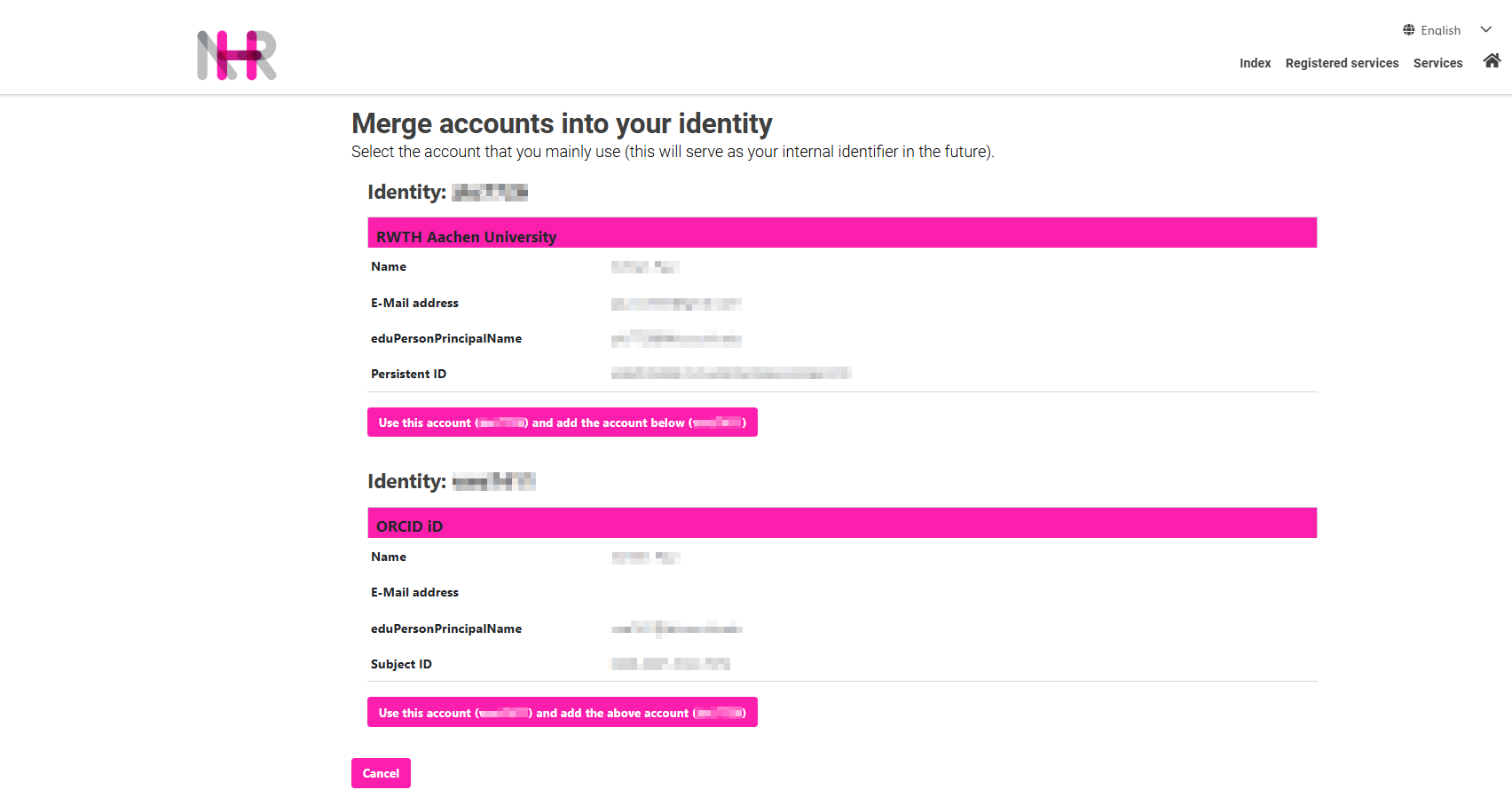The height and width of the screenshot is (798, 1512).
Task: Click the Subject ID value in the ORCID section
Action: click(669, 663)
